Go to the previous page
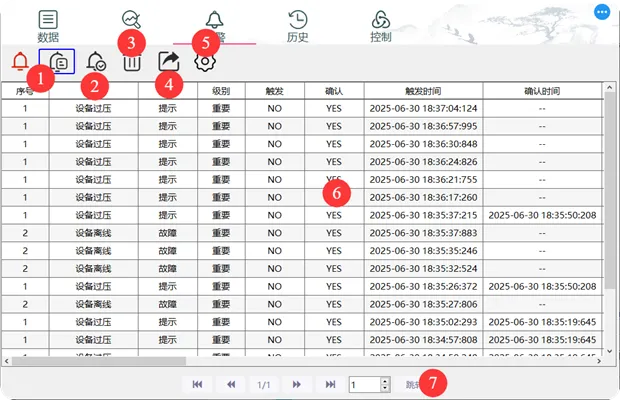 tap(231, 384)
